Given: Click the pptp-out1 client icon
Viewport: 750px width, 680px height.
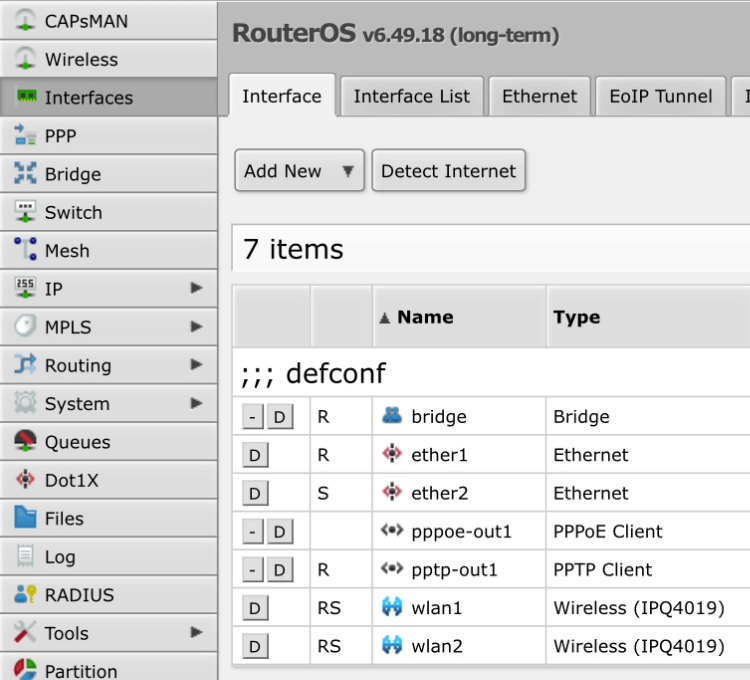Looking at the screenshot, I should click(392, 568).
